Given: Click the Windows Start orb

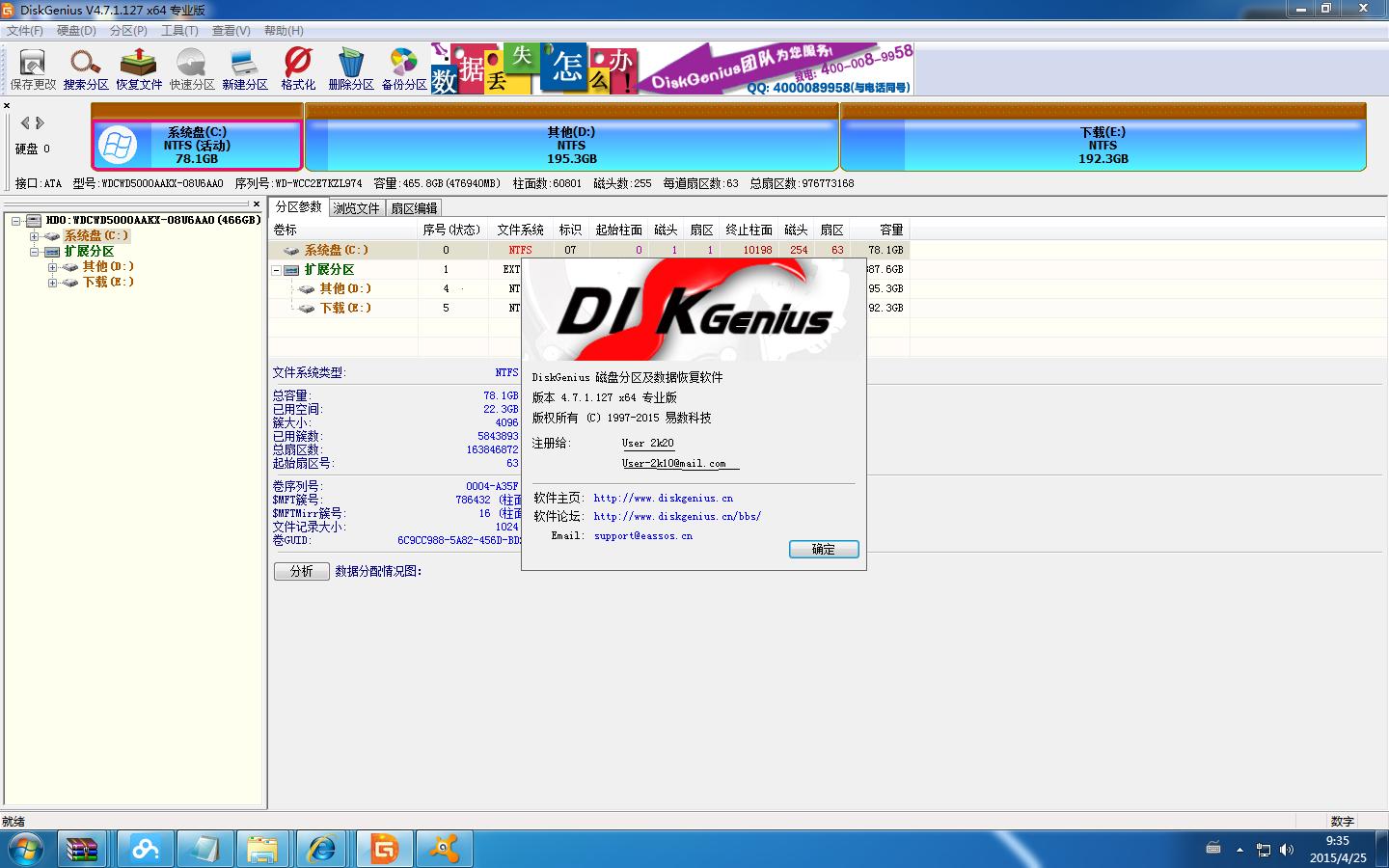Looking at the screenshot, I should tap(26, 849).
